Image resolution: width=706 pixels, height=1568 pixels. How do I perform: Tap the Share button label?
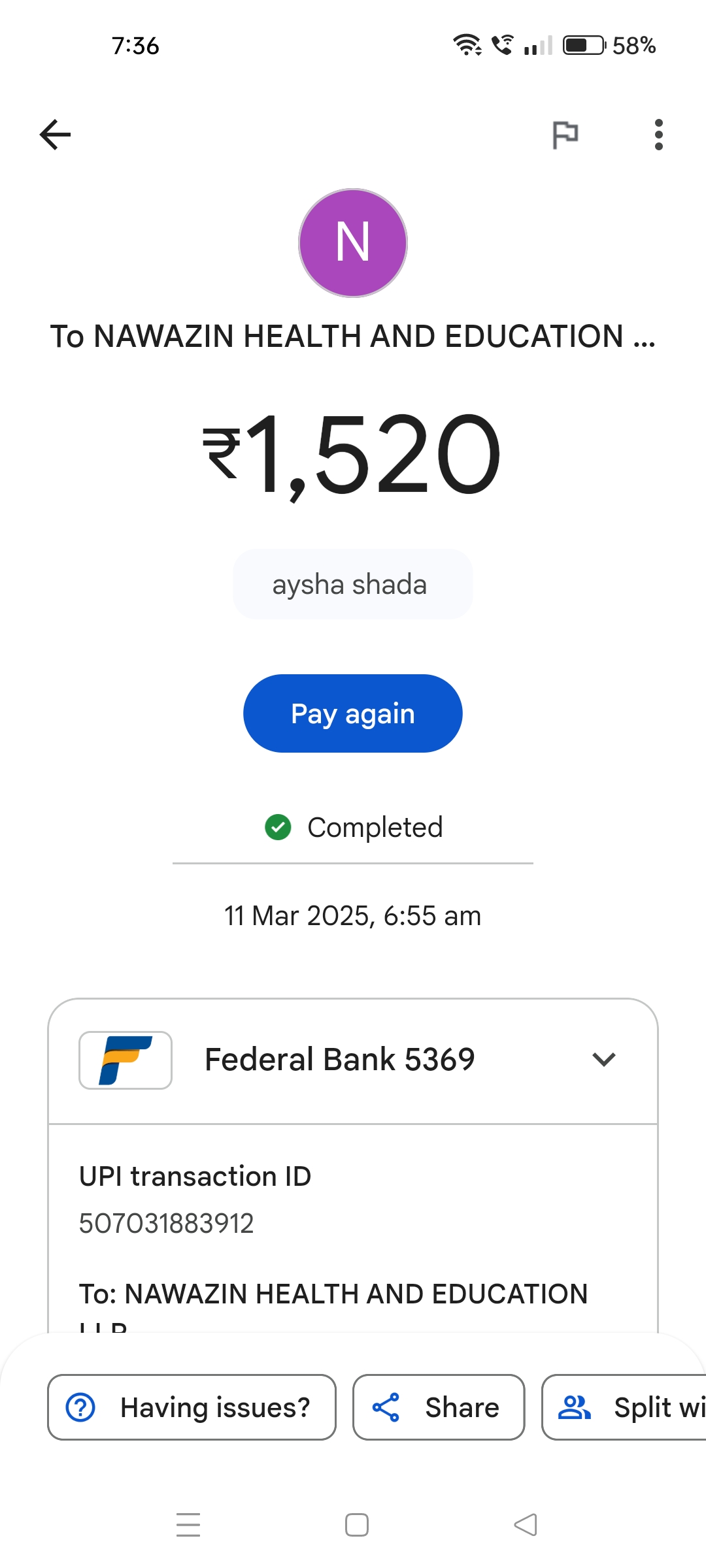click(462, 1407)
